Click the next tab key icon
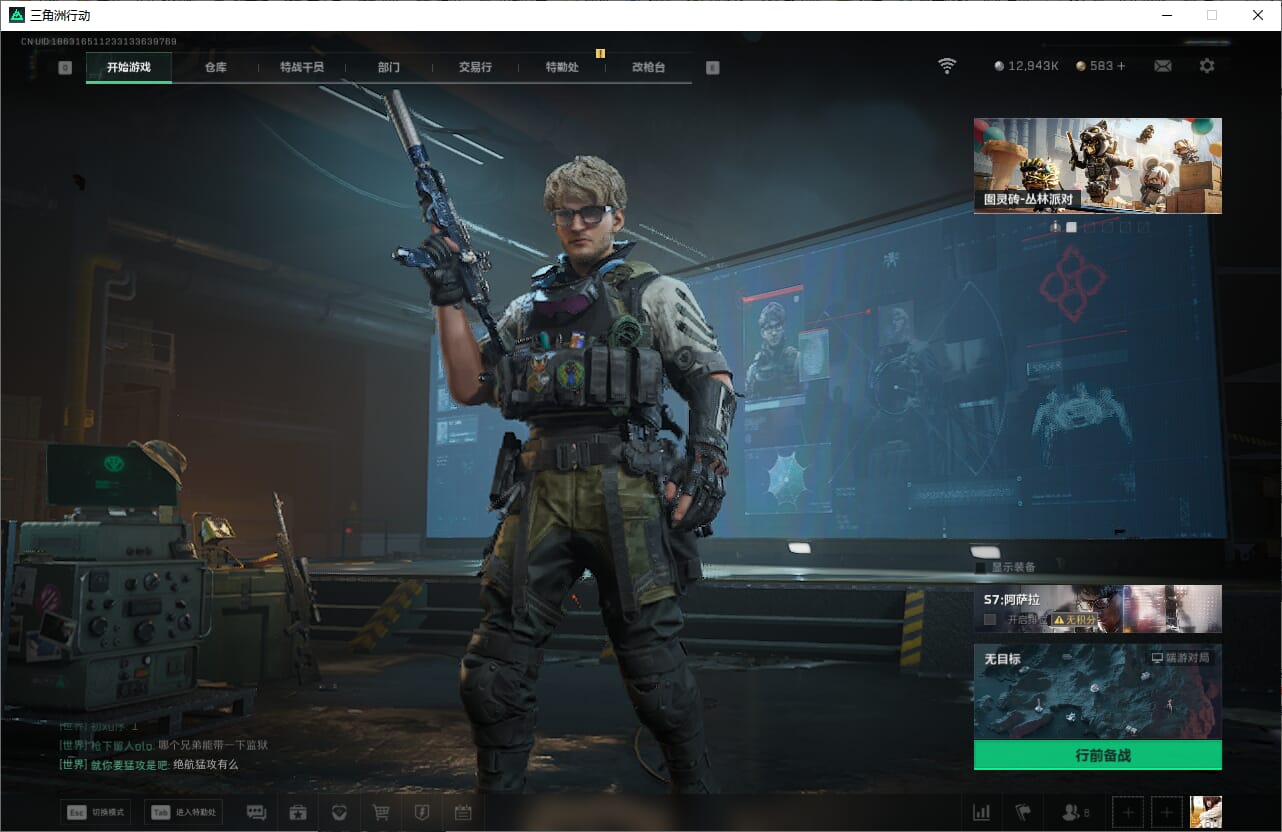1282x832 pixels. (x=712, y=68)
